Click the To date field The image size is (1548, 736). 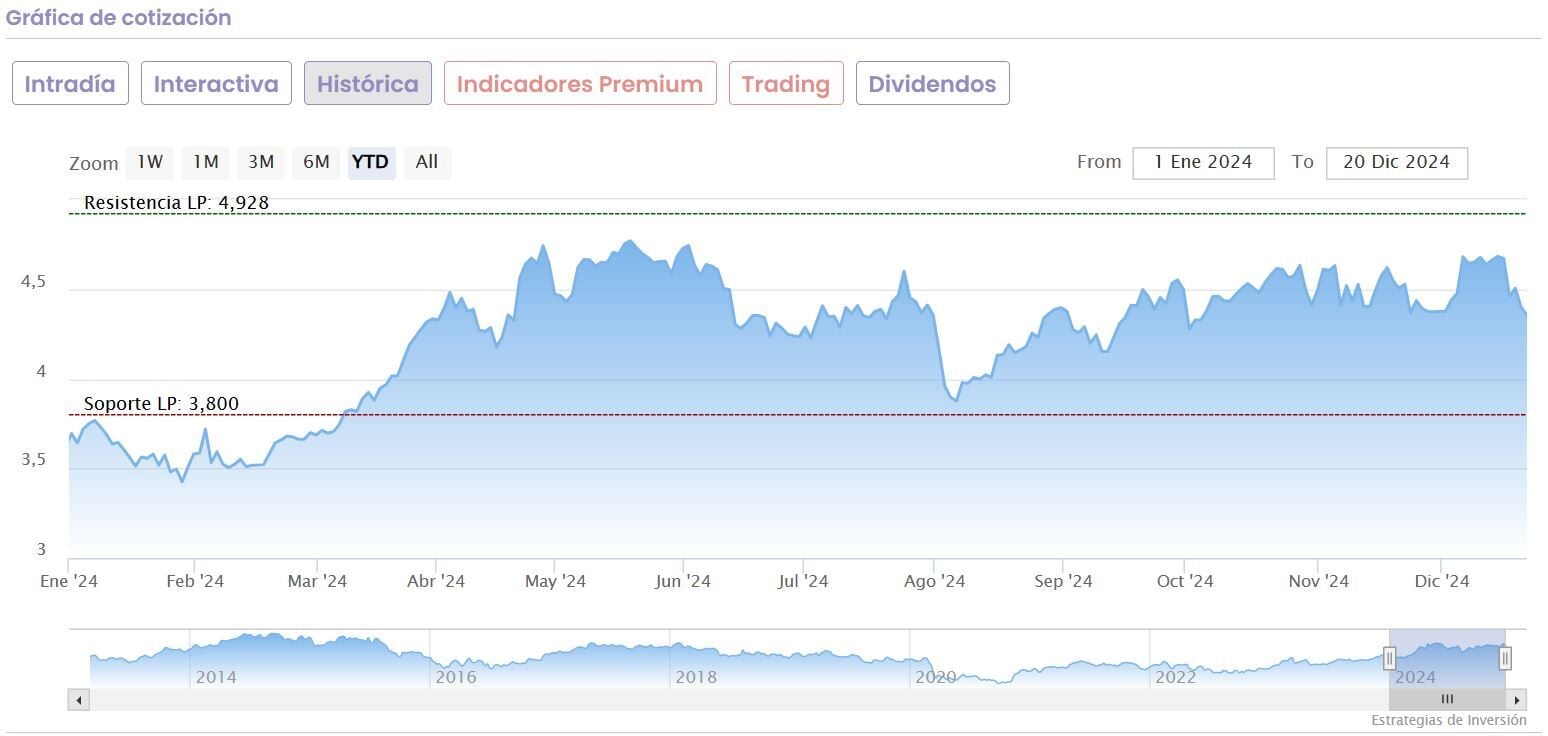tap(1396, 162)
